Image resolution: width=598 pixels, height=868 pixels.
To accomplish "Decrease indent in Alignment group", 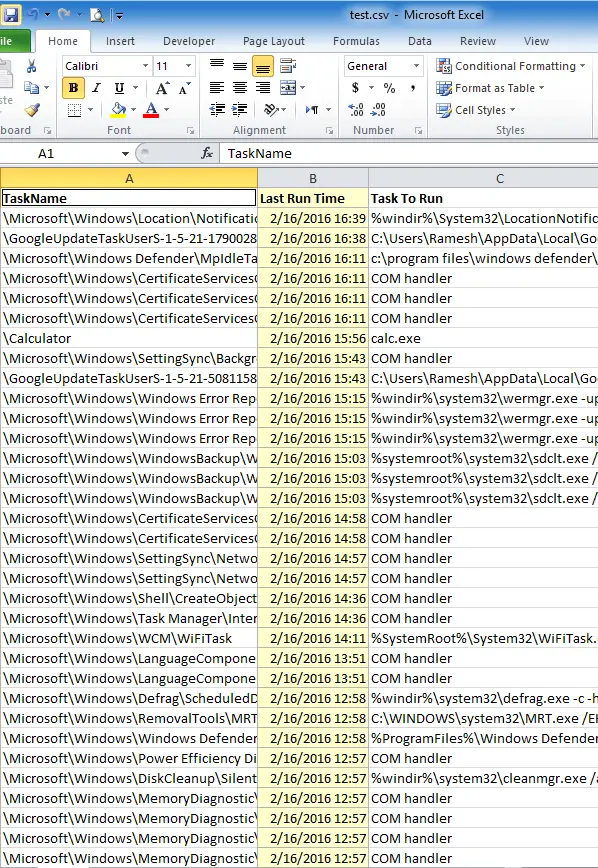I will tap(217, 110).
